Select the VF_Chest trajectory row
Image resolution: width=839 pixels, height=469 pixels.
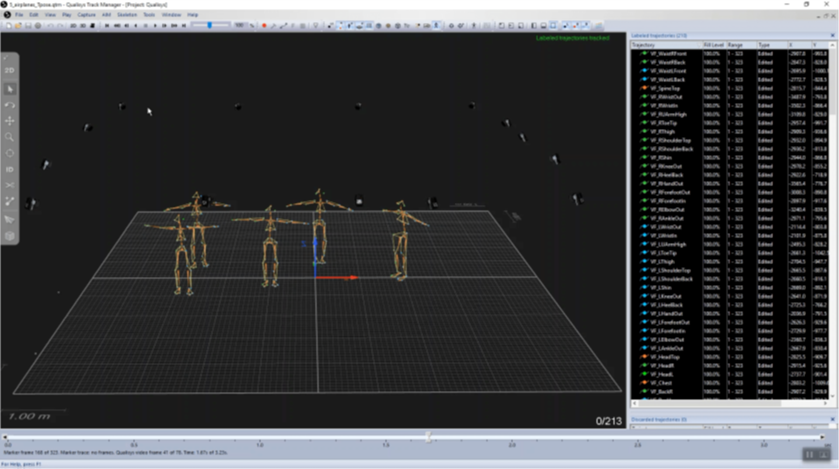tap(730, 383)
